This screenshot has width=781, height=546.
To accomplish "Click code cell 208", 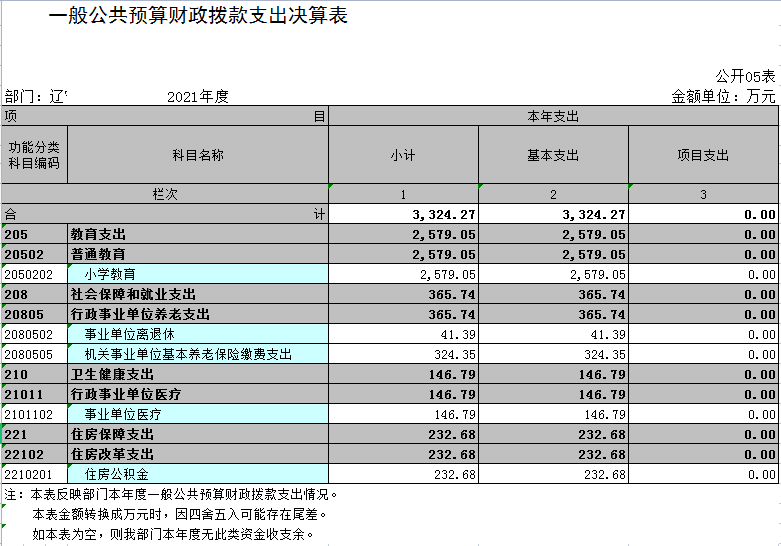I will point(34,294).
